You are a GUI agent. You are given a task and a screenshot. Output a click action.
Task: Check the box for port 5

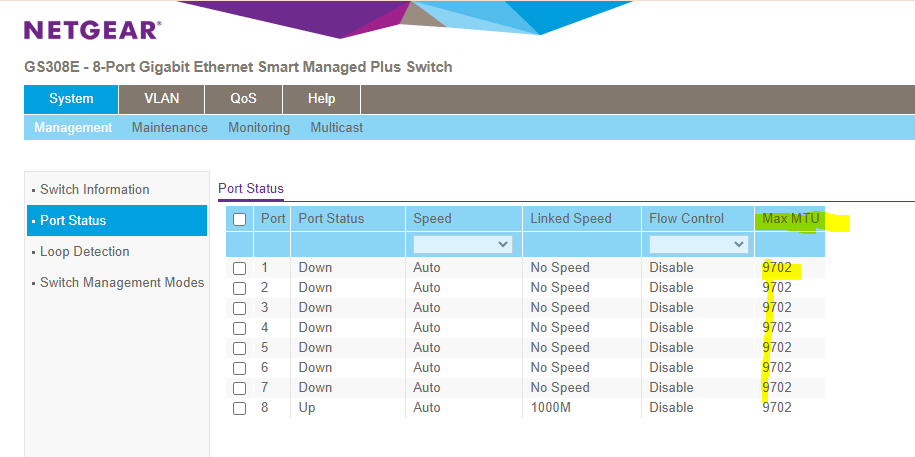tap(239, 348)
